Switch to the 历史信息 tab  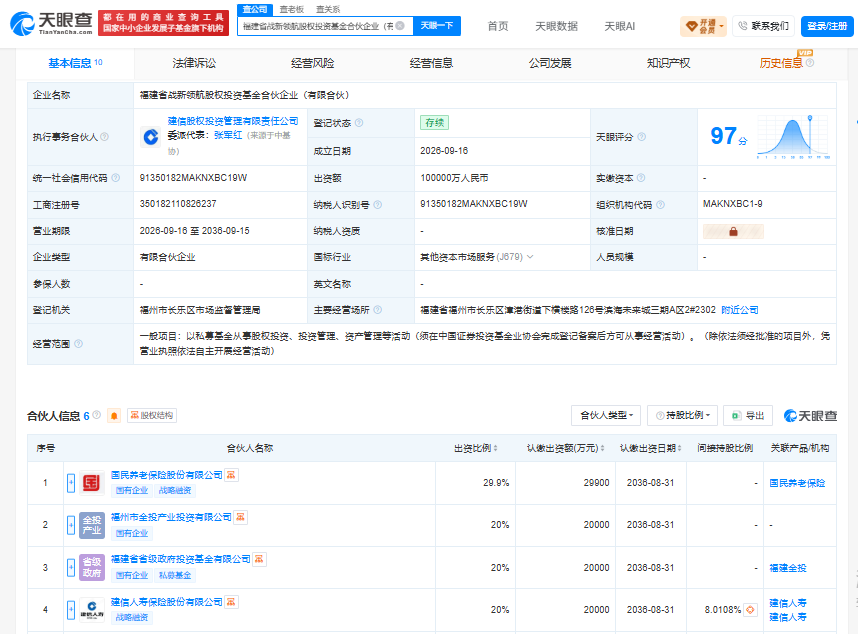click(x=781, y=63)
